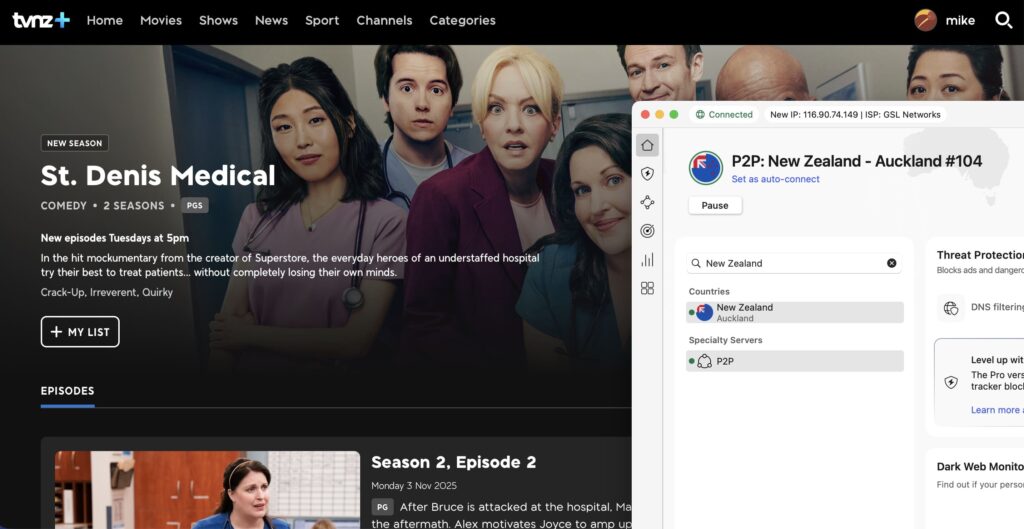Viewport: 1024px width, 529px height.
Task: Click the P2P specialty server icon
Action: [704, 361]
